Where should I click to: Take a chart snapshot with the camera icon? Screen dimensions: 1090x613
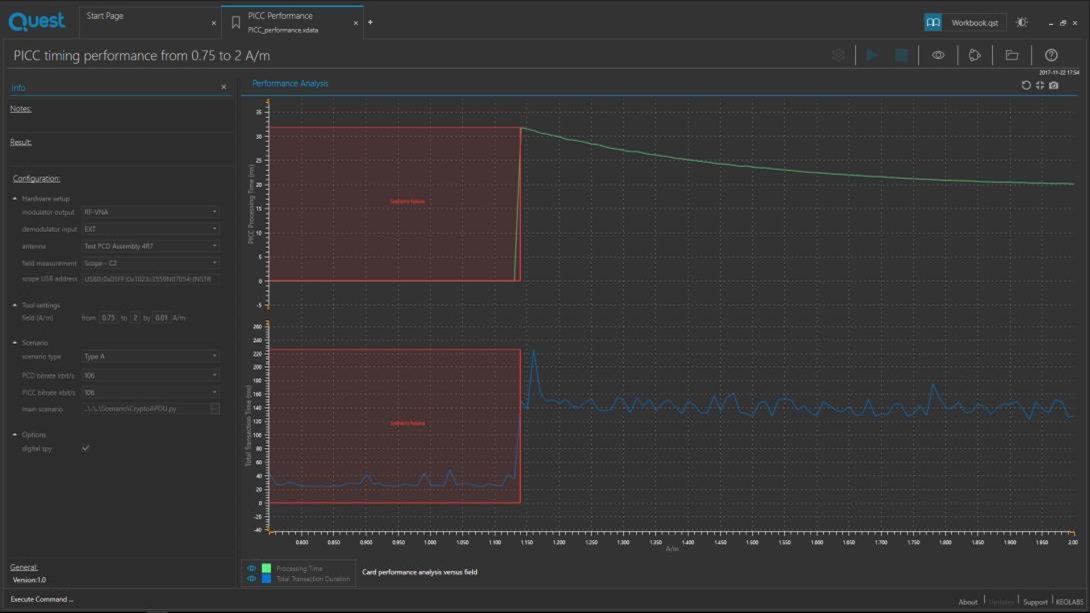[x=1054, y=85]
